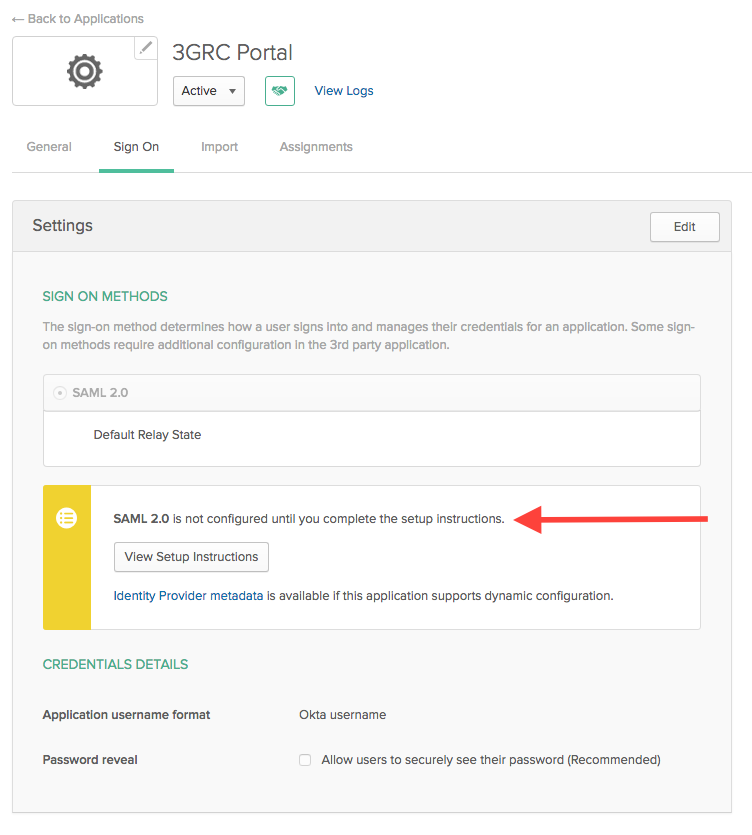Switch to the Assignments tab
This screenshot has width=752, height=835.
click(316, 147)
